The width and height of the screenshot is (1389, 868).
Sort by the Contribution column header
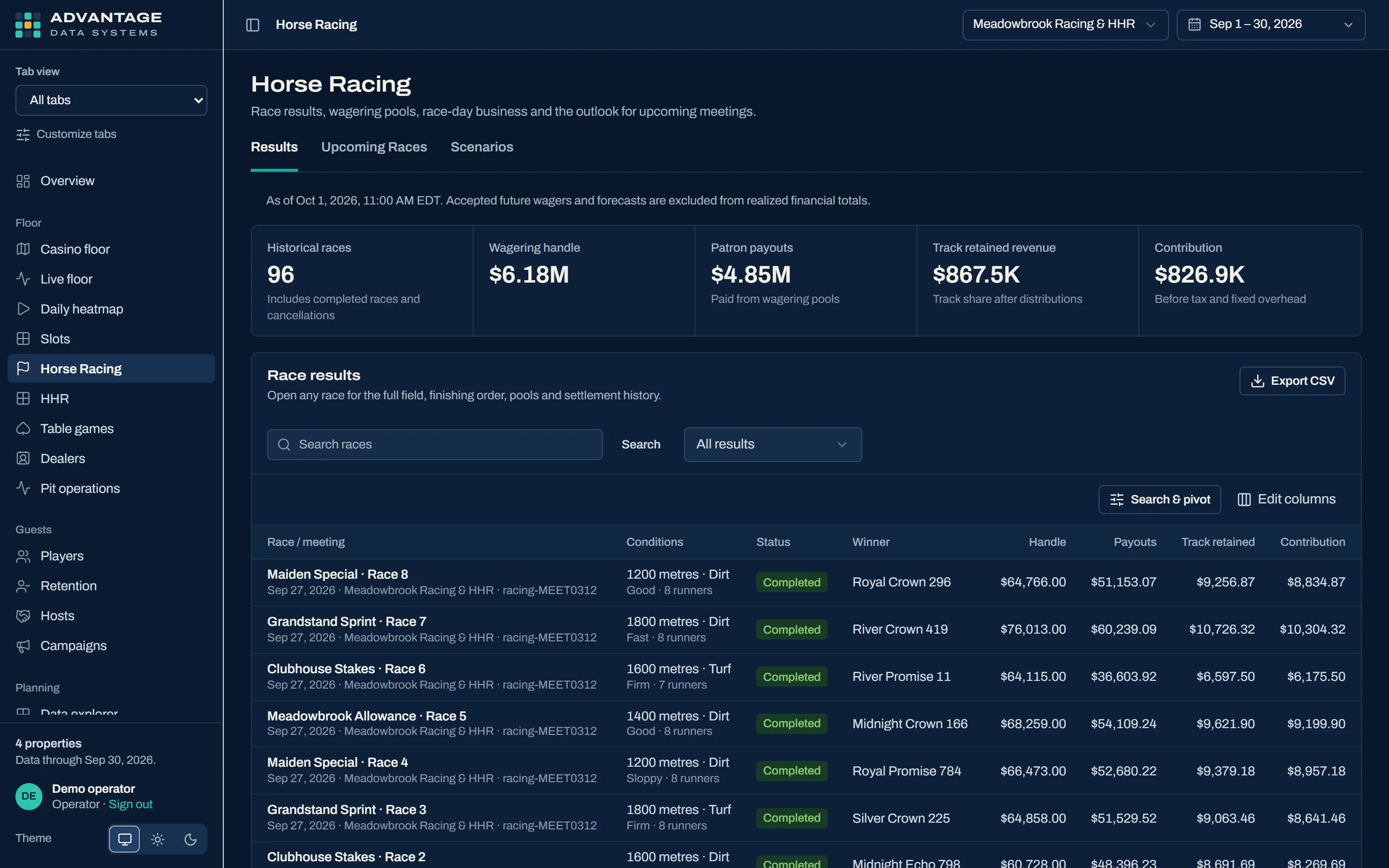(x=1313, y=542)
